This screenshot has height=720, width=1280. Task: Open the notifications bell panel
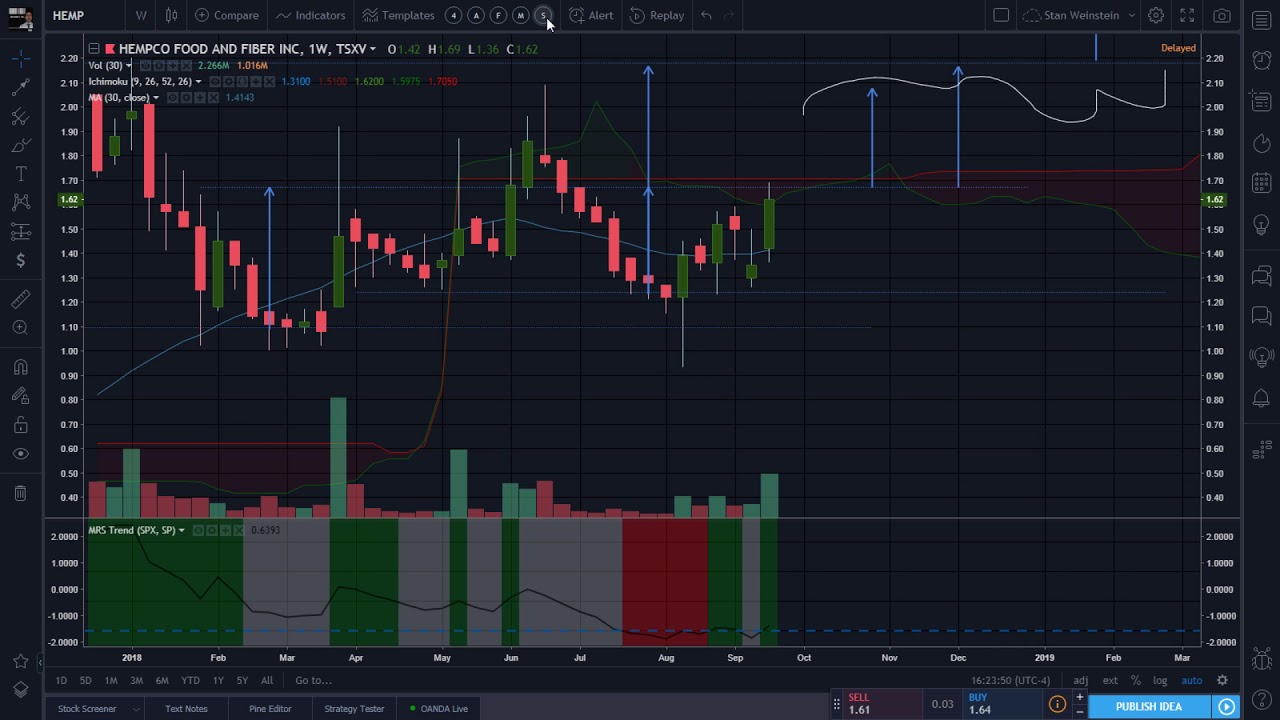[1261, 399]
